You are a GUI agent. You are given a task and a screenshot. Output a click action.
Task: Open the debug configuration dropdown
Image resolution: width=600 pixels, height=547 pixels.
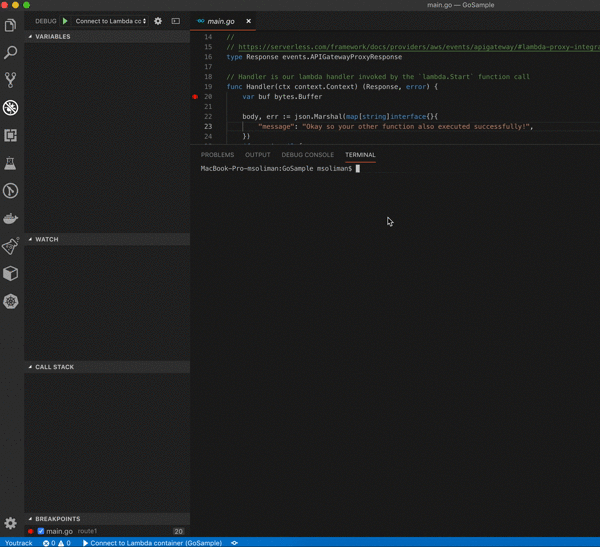pyautogui.click(x=111, y=21)
